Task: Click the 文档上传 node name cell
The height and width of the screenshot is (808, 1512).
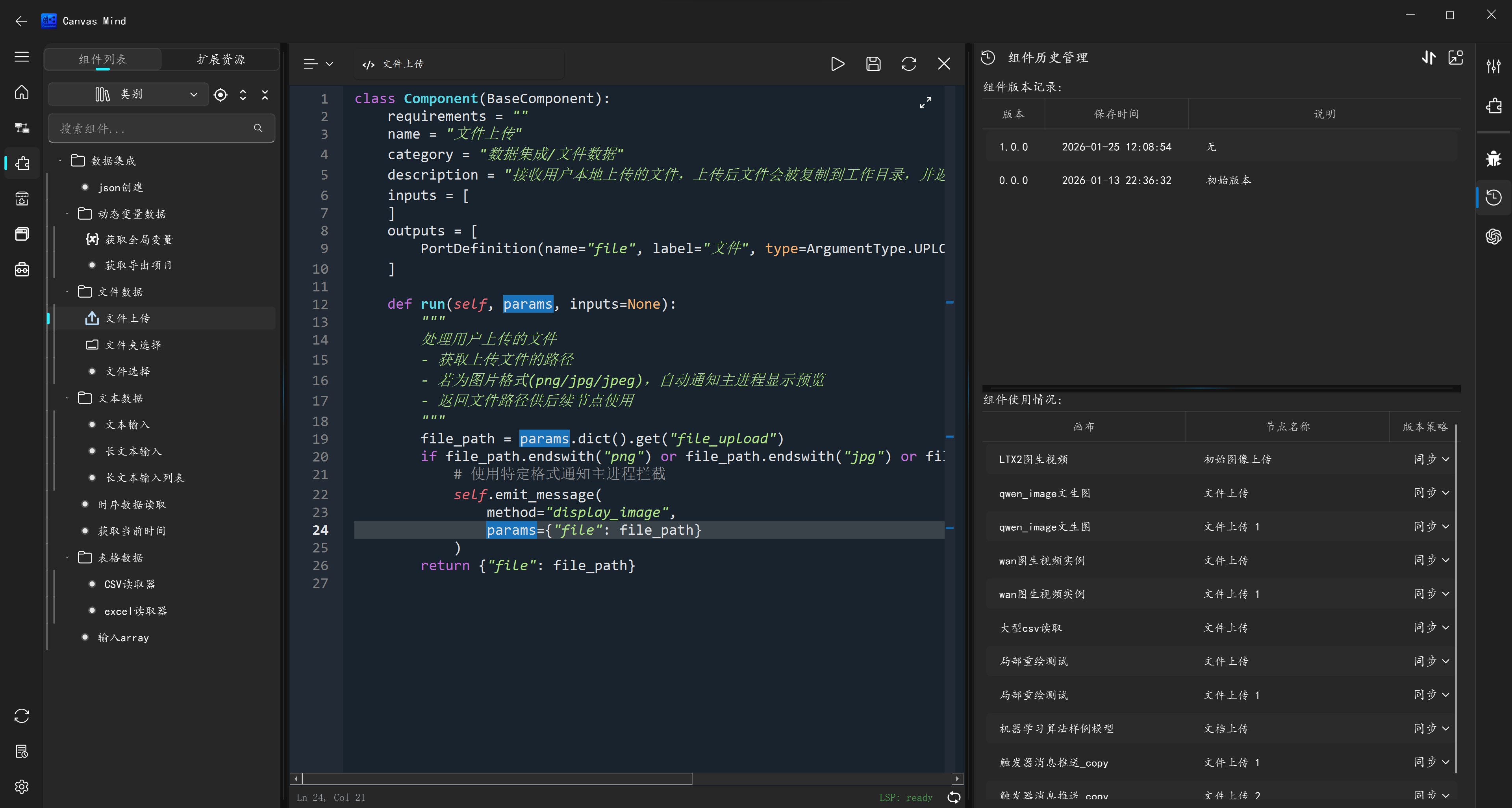Action: (x=1226, y=728)
